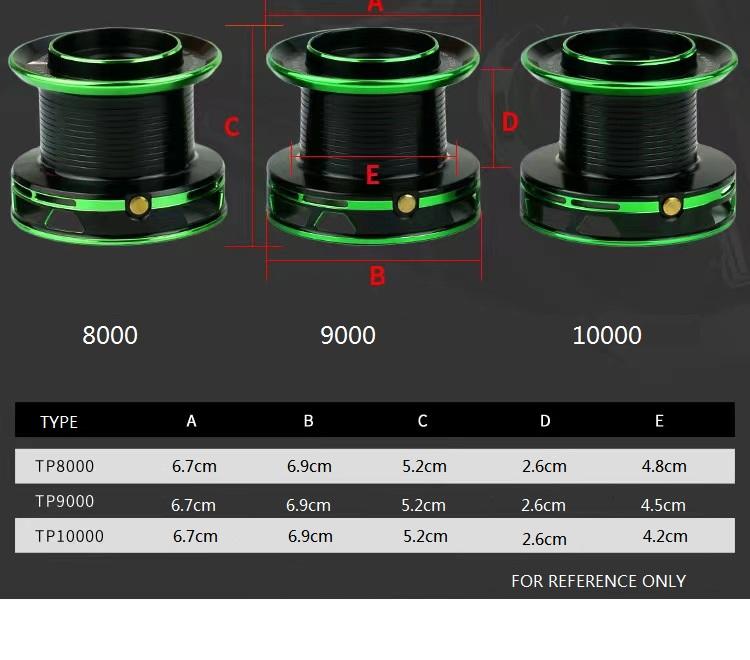Click the E column header in the table
750x660 pixels.
(x=659, y=421)
